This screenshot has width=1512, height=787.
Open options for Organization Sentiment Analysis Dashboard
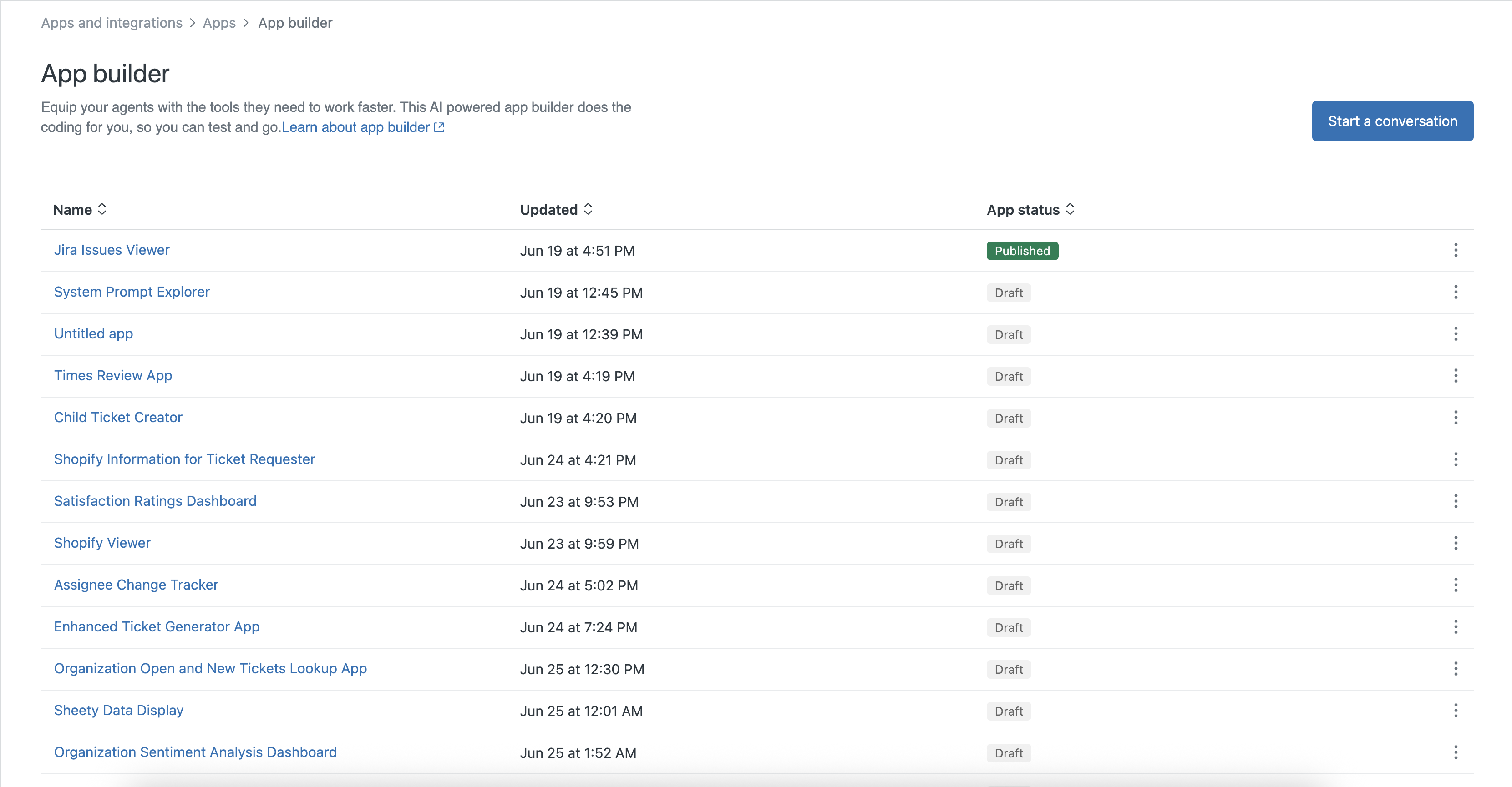coord(1456,753)
